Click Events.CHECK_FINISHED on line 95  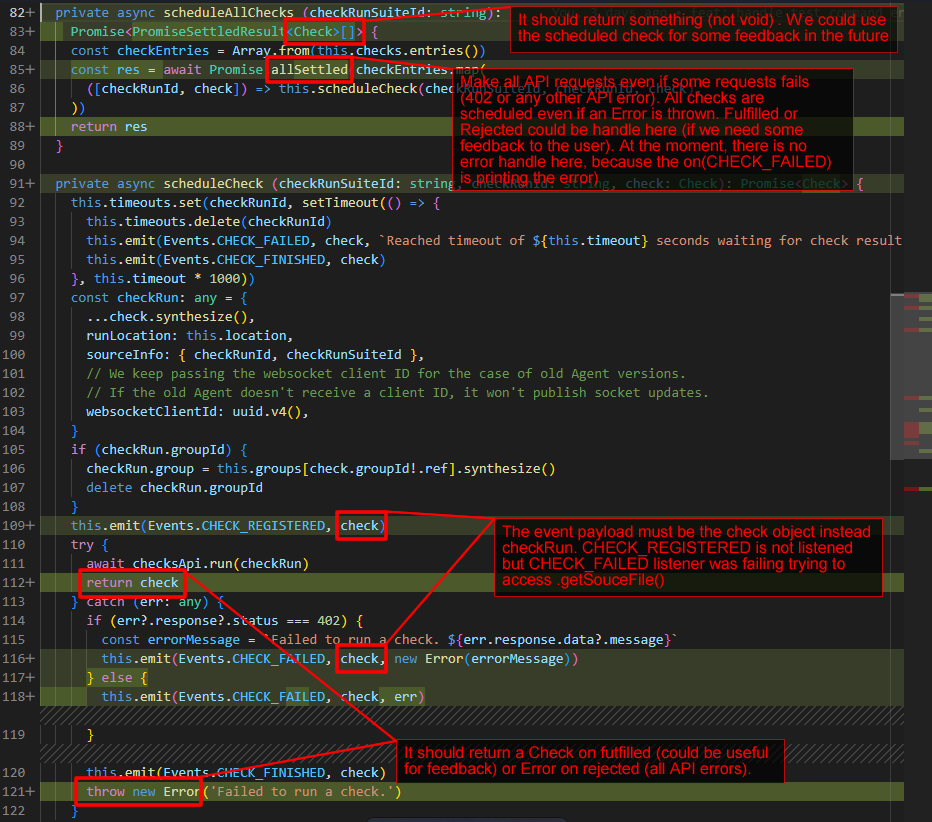[x=244, y=260]
